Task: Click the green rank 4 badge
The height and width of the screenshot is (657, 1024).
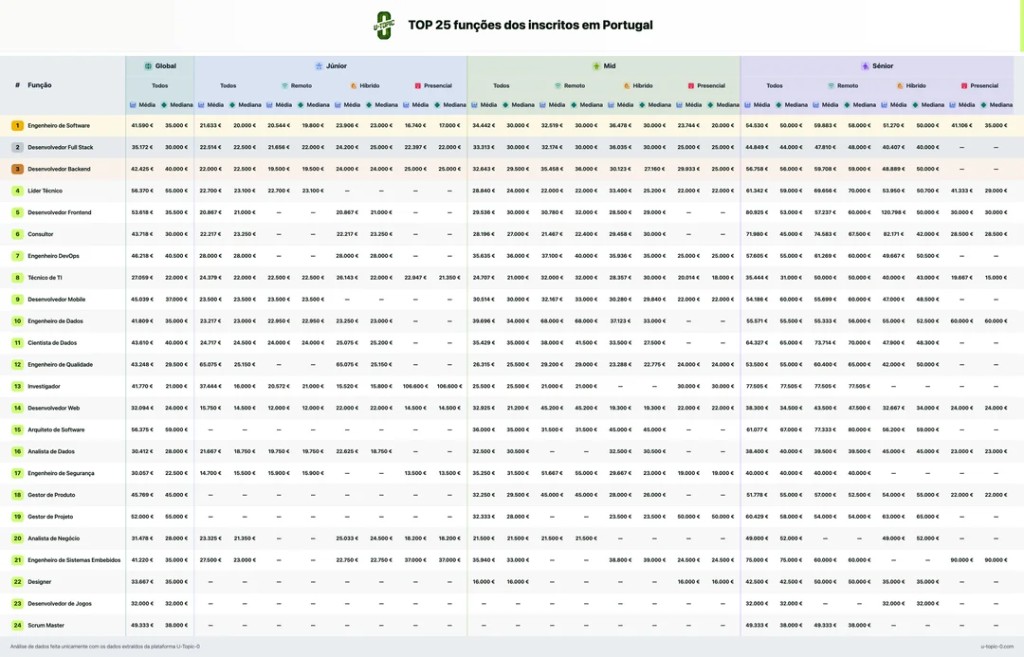Action: (18, 191)
